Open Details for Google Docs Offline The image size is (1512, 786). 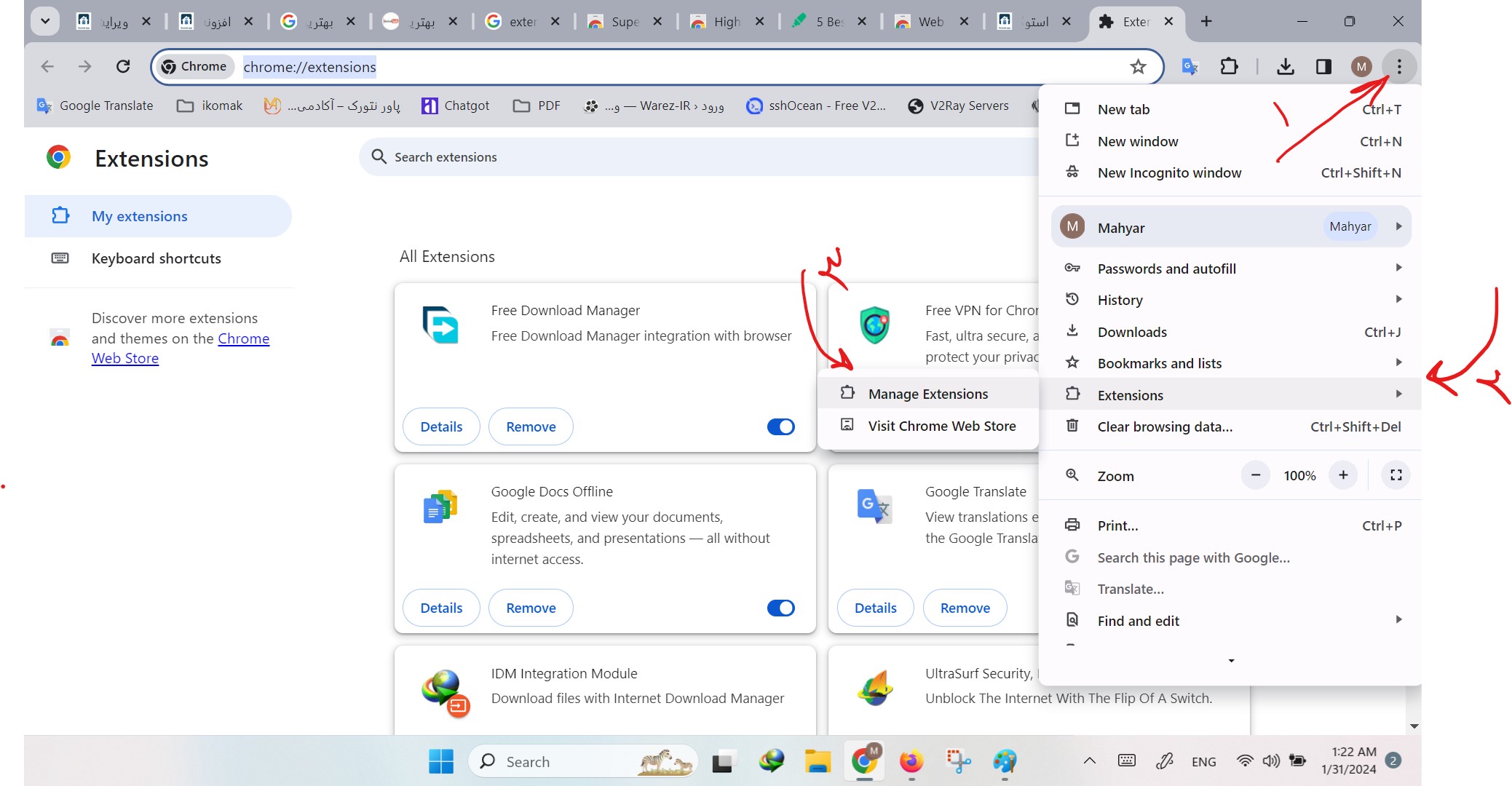(441, 608)
